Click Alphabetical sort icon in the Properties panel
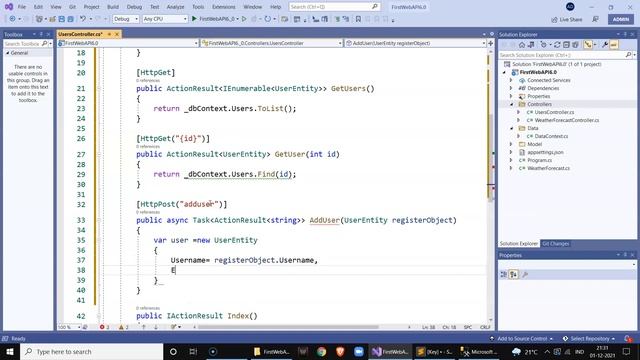This screenshot has height=360, width=640. (513, 275)
